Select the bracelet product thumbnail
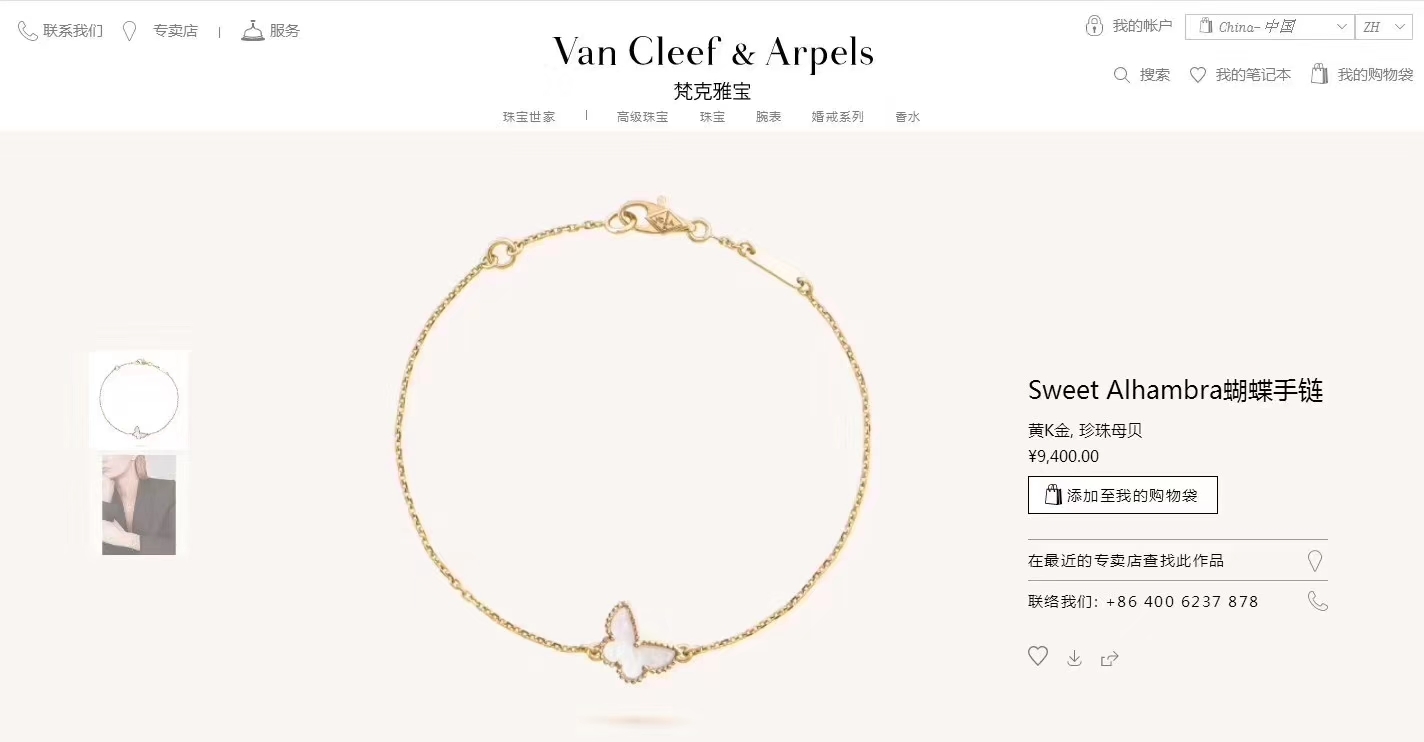The width and height of the screenshot is (1424, 742). click(x=138, y=400)
